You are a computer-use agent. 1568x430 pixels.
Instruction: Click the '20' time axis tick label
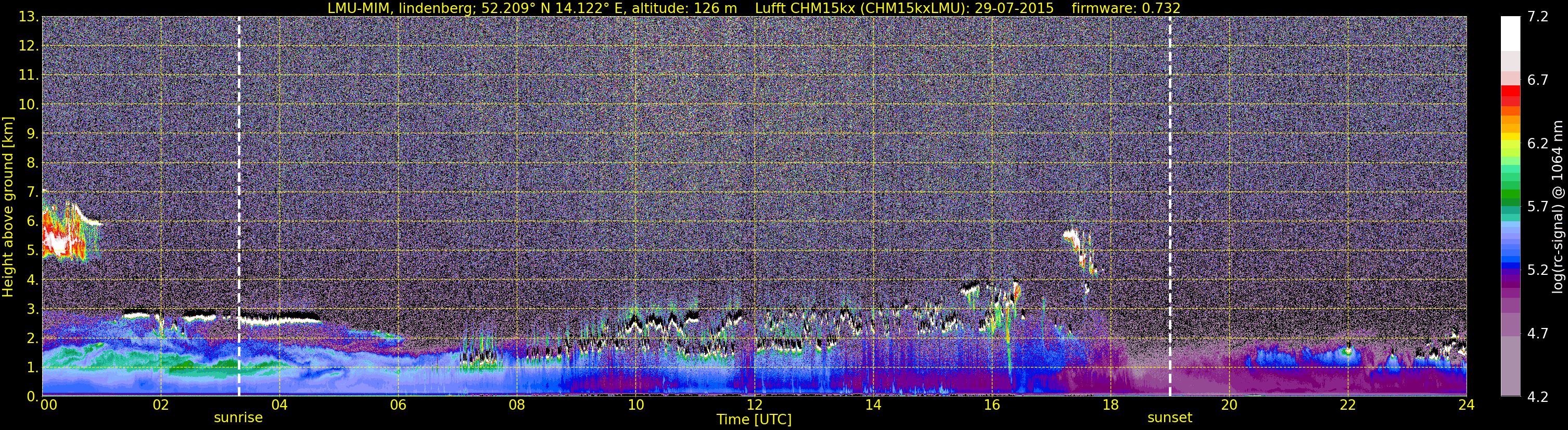click(x=1229, y=406)
